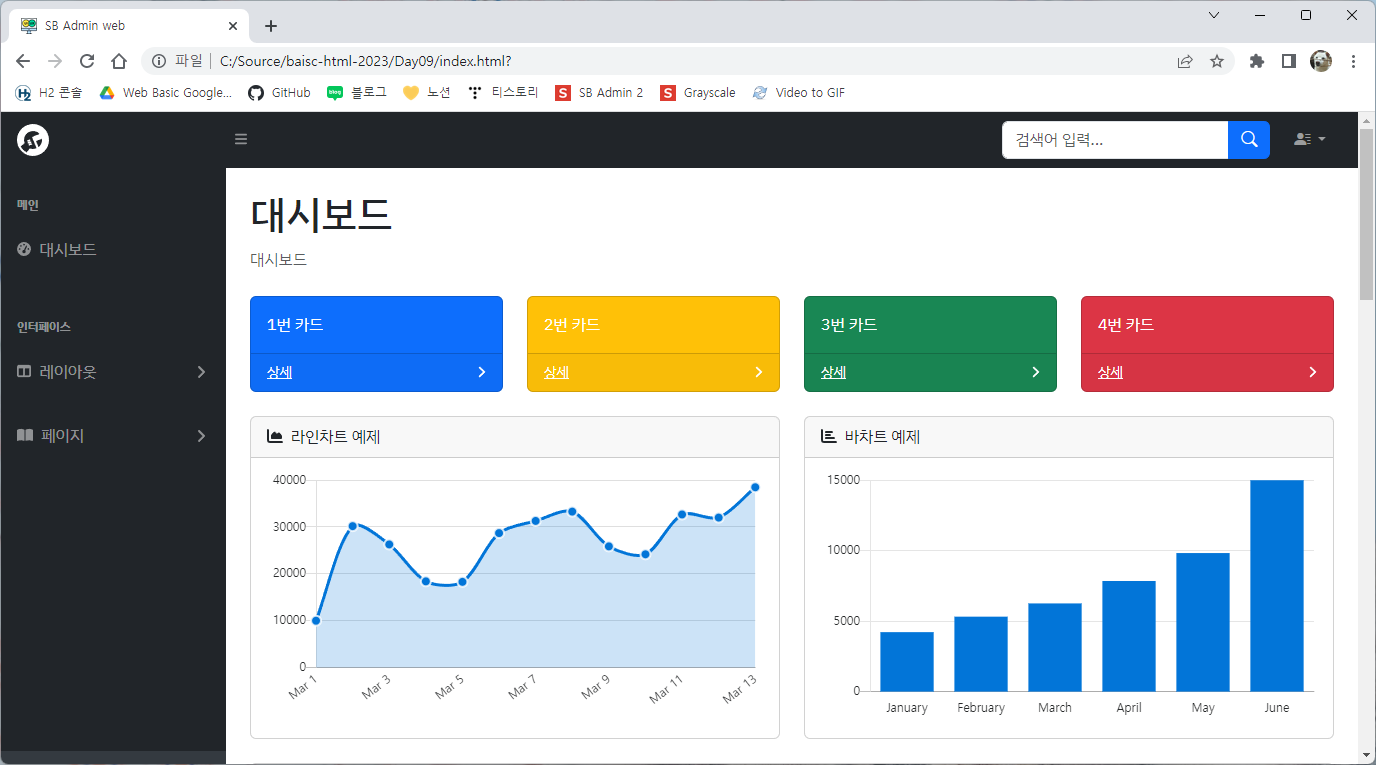The image size is (1376, 765).
Task: Open 블로그 bookmark
Action: click(x=357, y=92)
